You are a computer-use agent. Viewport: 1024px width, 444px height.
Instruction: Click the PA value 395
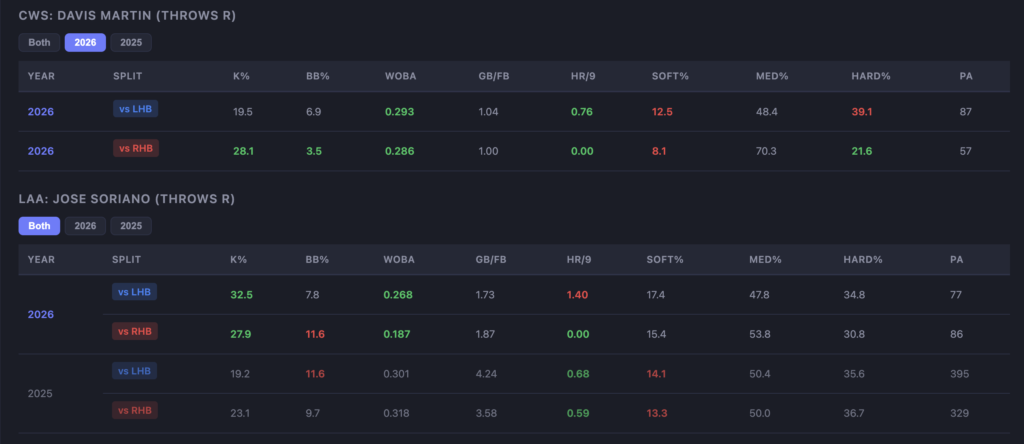coord(959,374)
